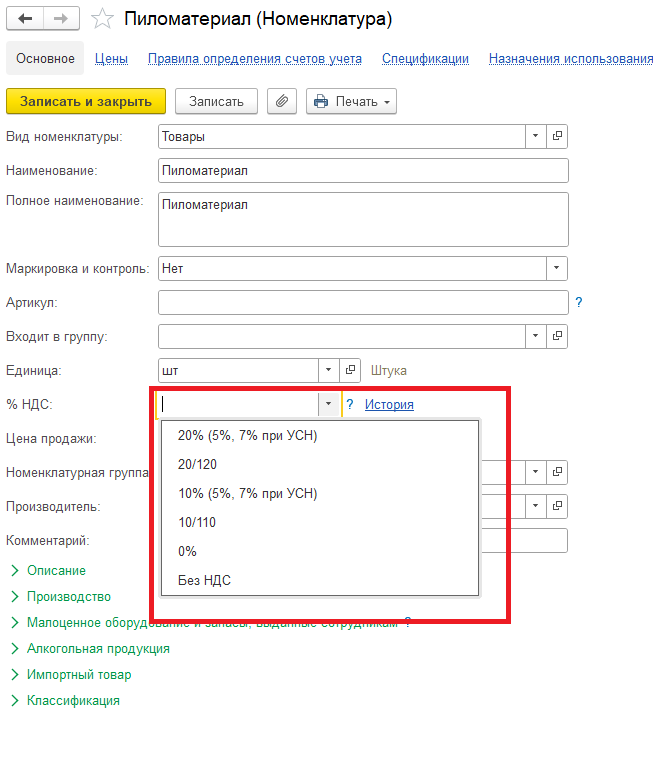Switch to the Цены tab
653x761 pixels.
tap(111, 58)
